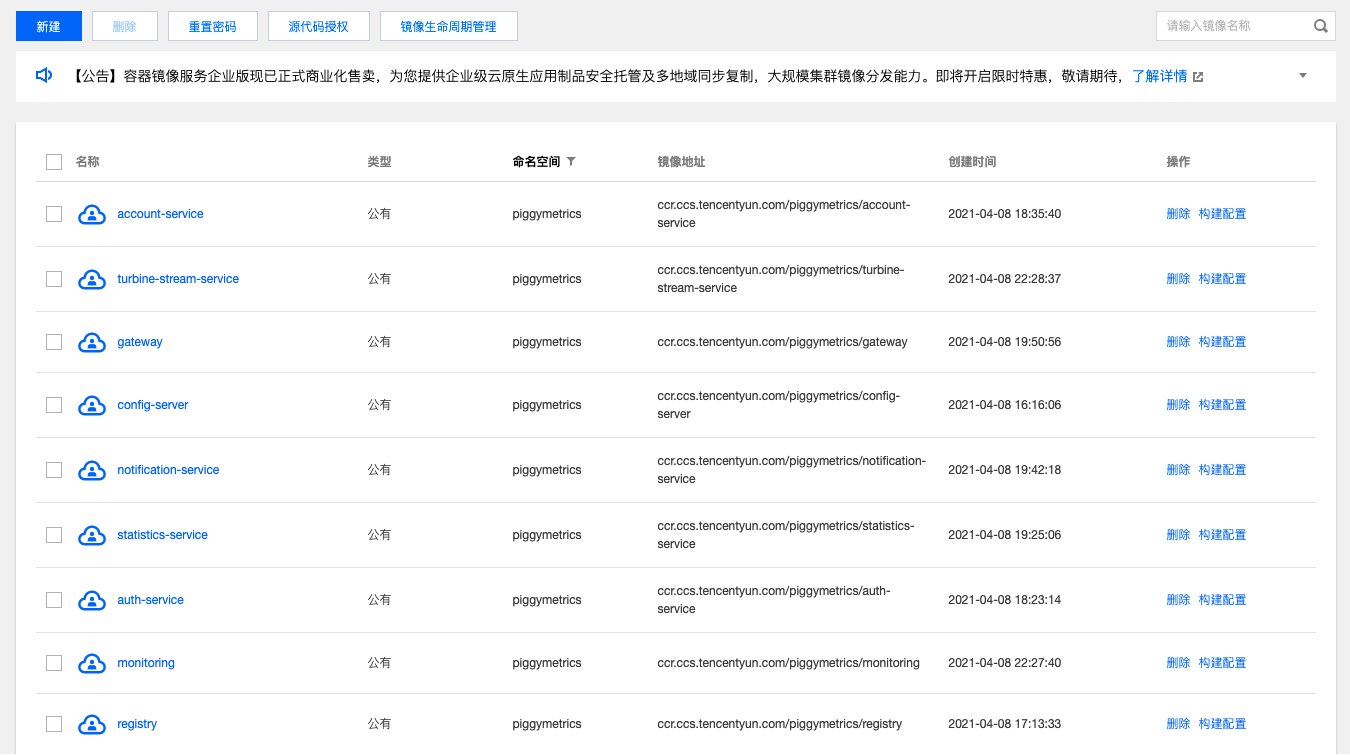The width and height of the screenshot is (1350, 755).
Task: Check the config-server row checkbox
Action: pyautogui.click(x=54, y=405)
